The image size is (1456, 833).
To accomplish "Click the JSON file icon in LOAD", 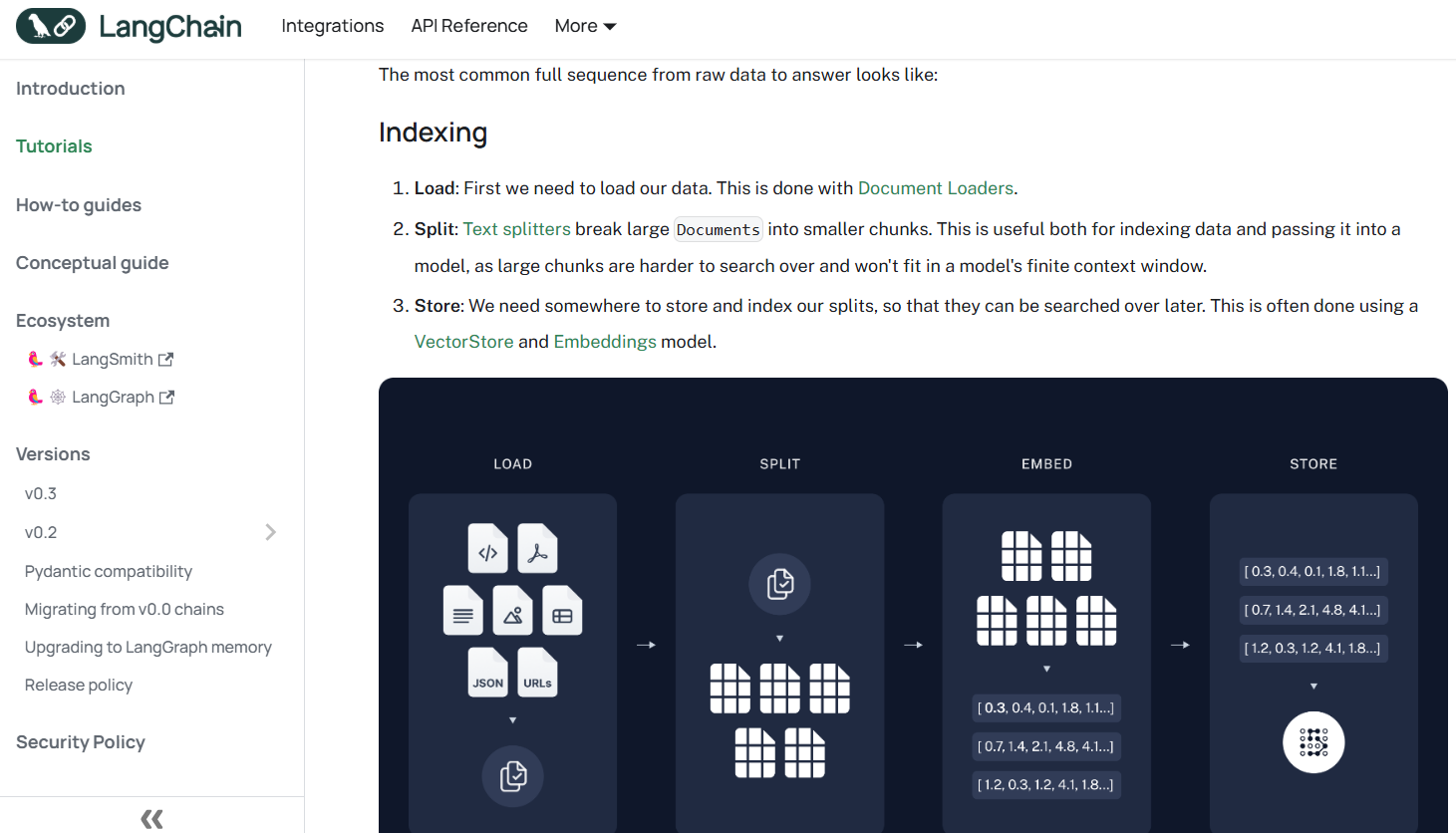I will [488, 673].
